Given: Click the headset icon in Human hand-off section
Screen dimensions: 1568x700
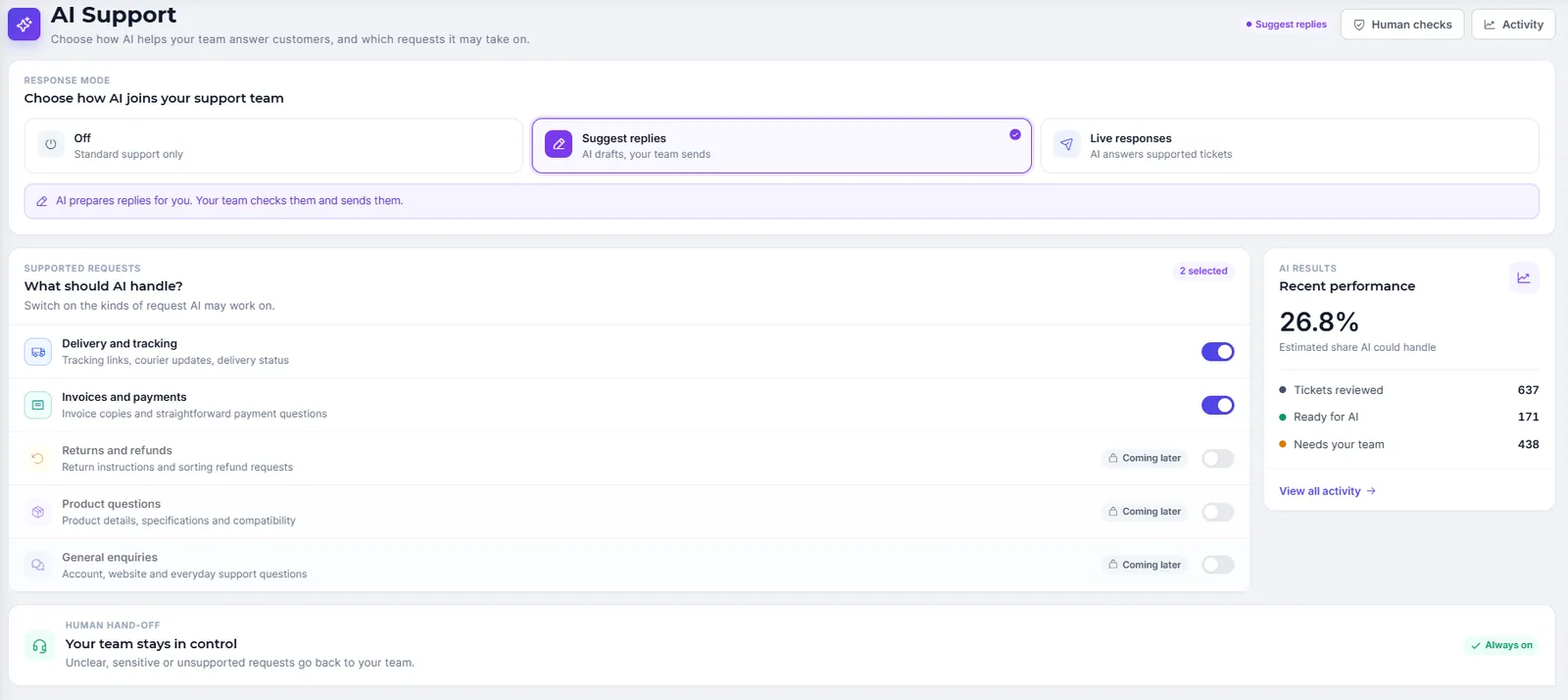Looking at the screenshot, I should [x=40, y=646].
